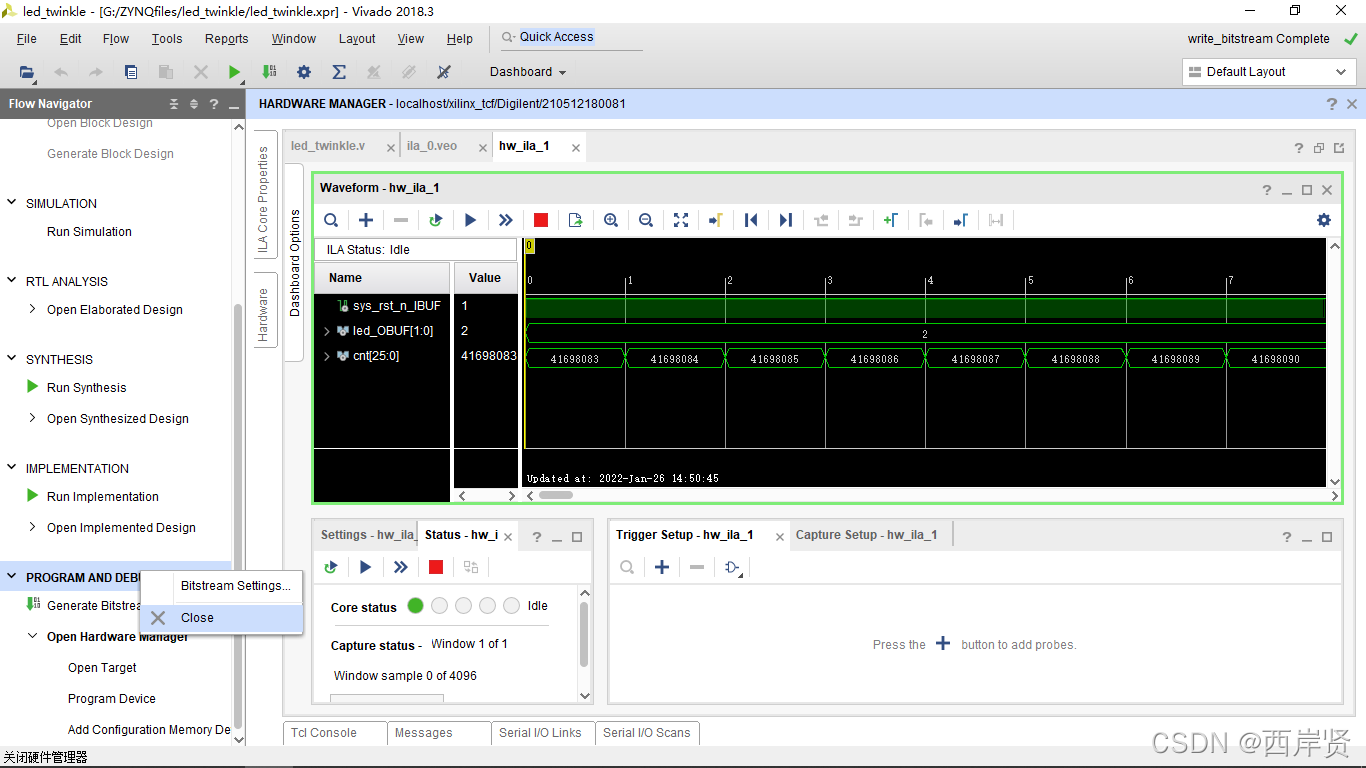Collapse the SYNTHESIS section
The image size is (1366, 768).
(x=12, y=359)
